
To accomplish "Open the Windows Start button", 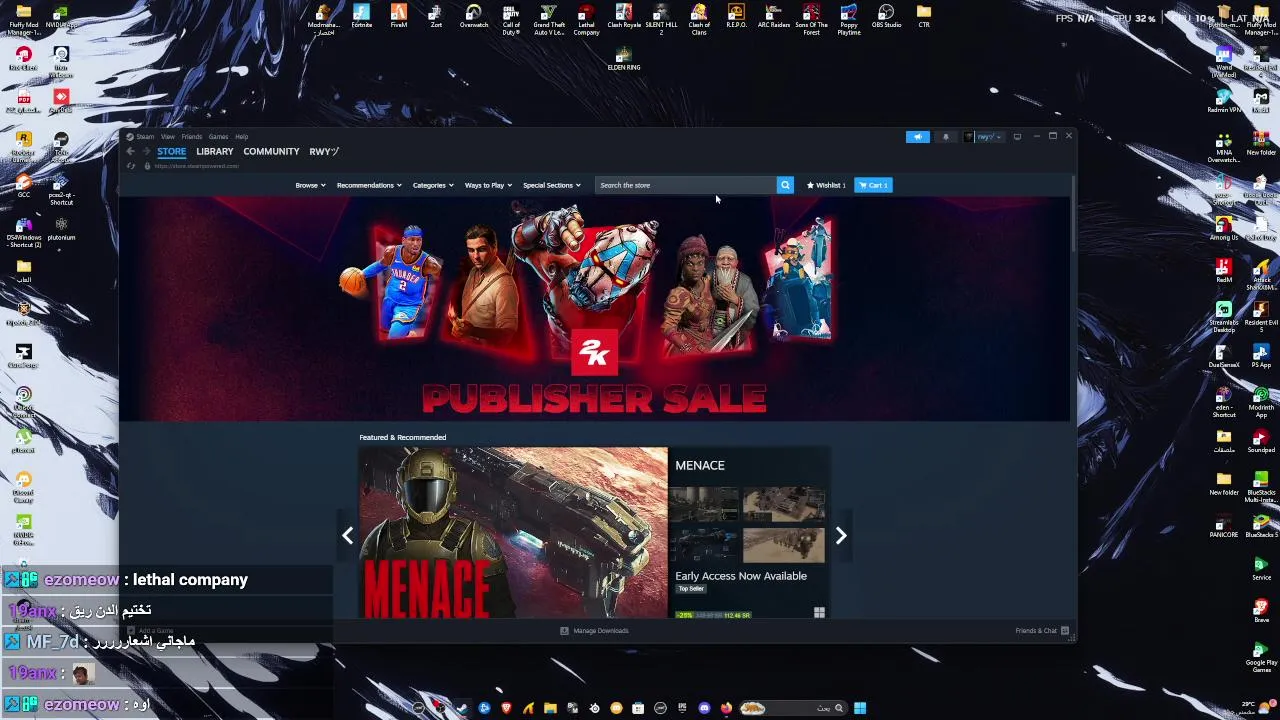I will (860, 708).
